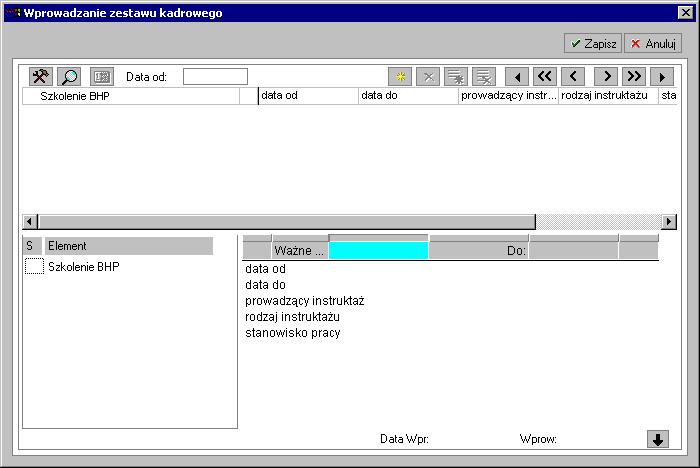Click the prowadzący instr... column header
Screen dimensions: 700x468
(x=508, y=96)
